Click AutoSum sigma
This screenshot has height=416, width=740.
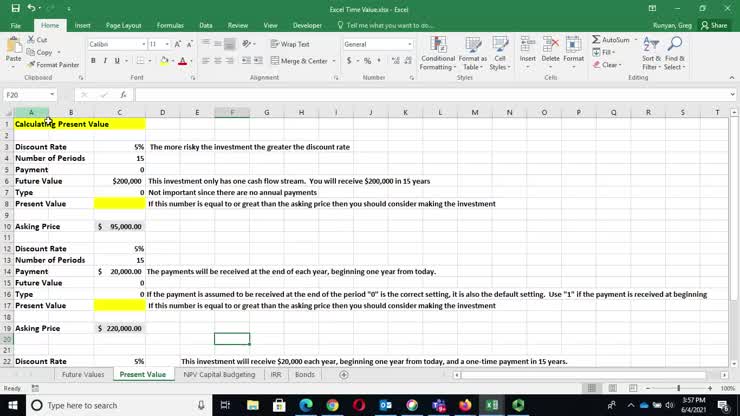point(611,40)
